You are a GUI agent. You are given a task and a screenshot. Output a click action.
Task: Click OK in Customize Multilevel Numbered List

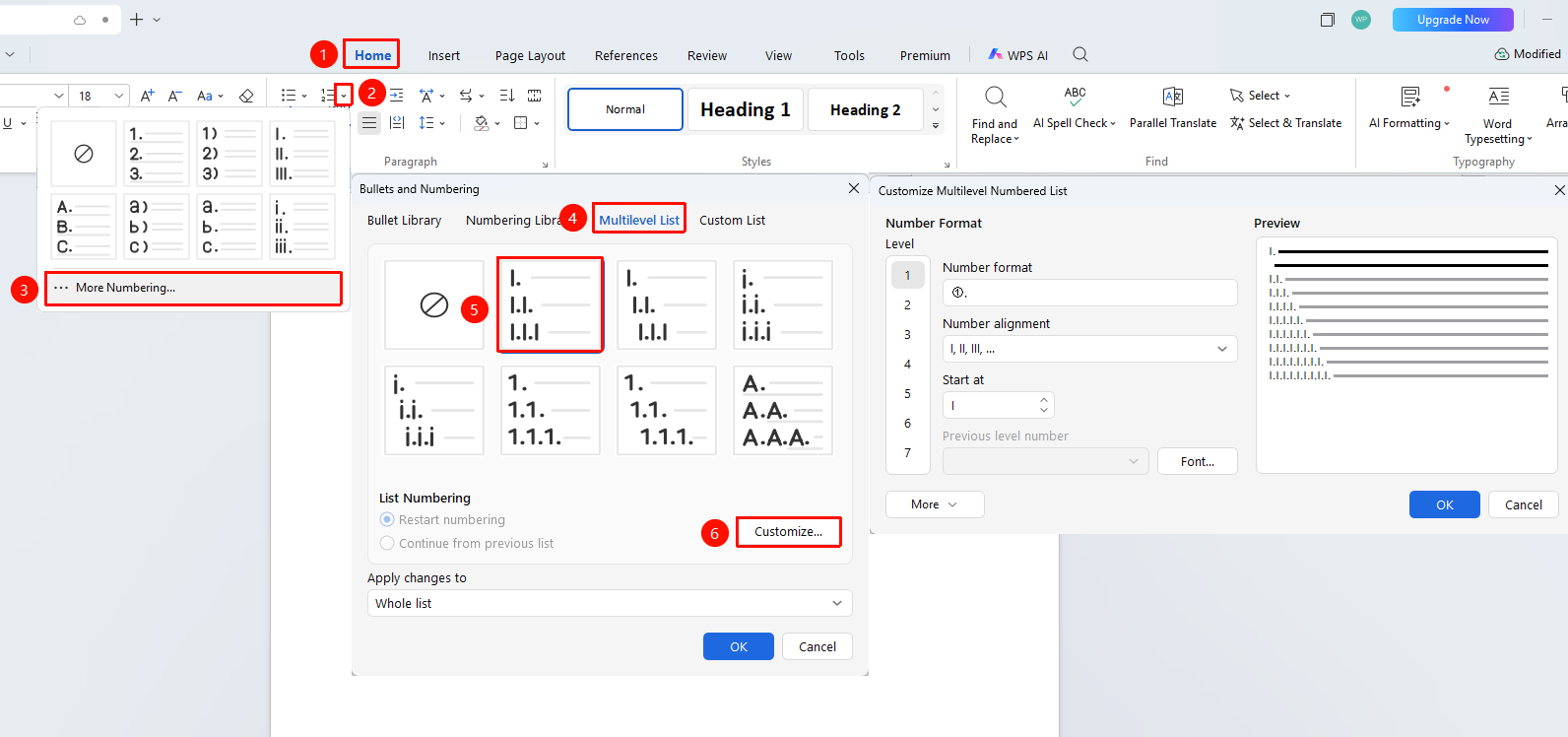1444,504
